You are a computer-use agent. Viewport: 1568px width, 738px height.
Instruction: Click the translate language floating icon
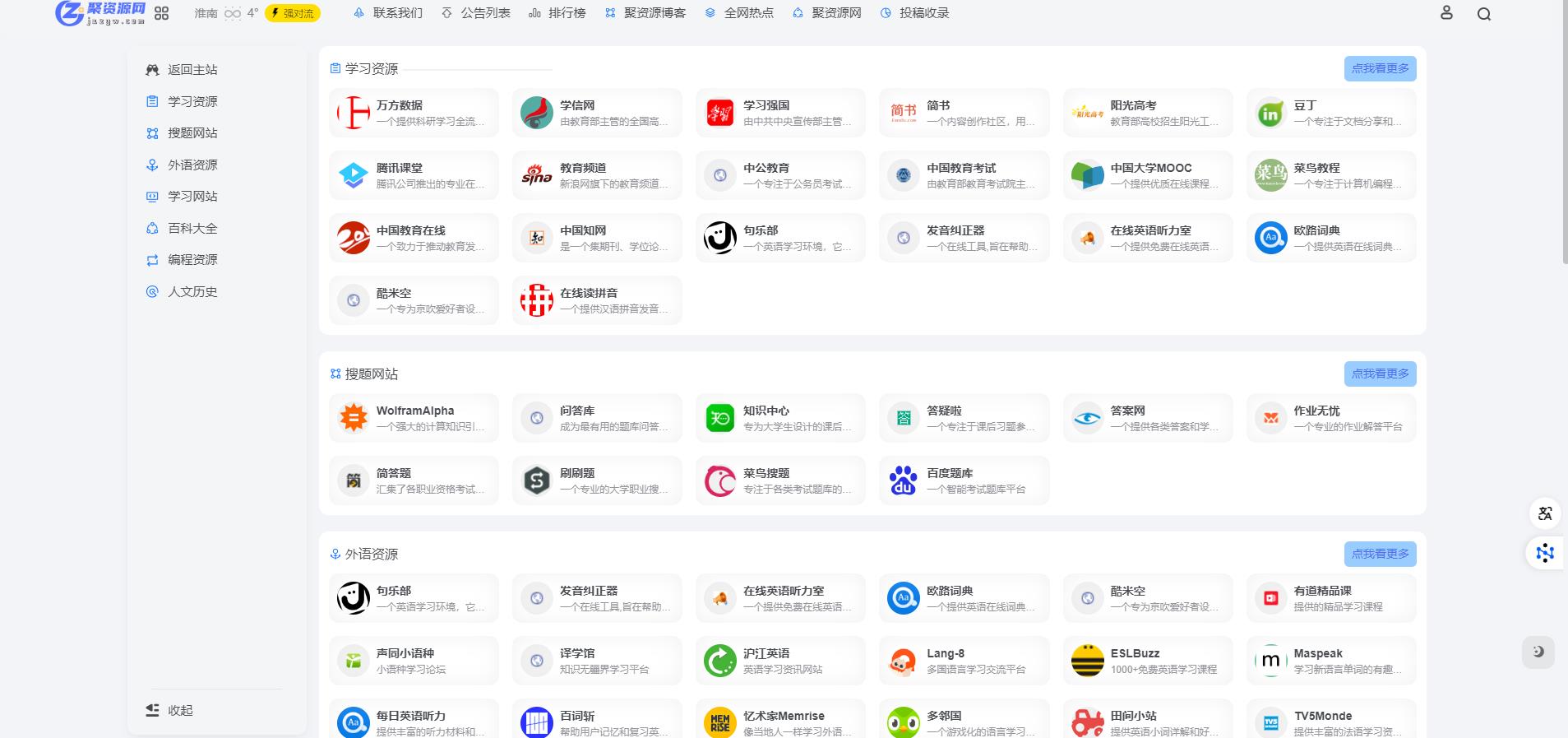[1545, 513]
